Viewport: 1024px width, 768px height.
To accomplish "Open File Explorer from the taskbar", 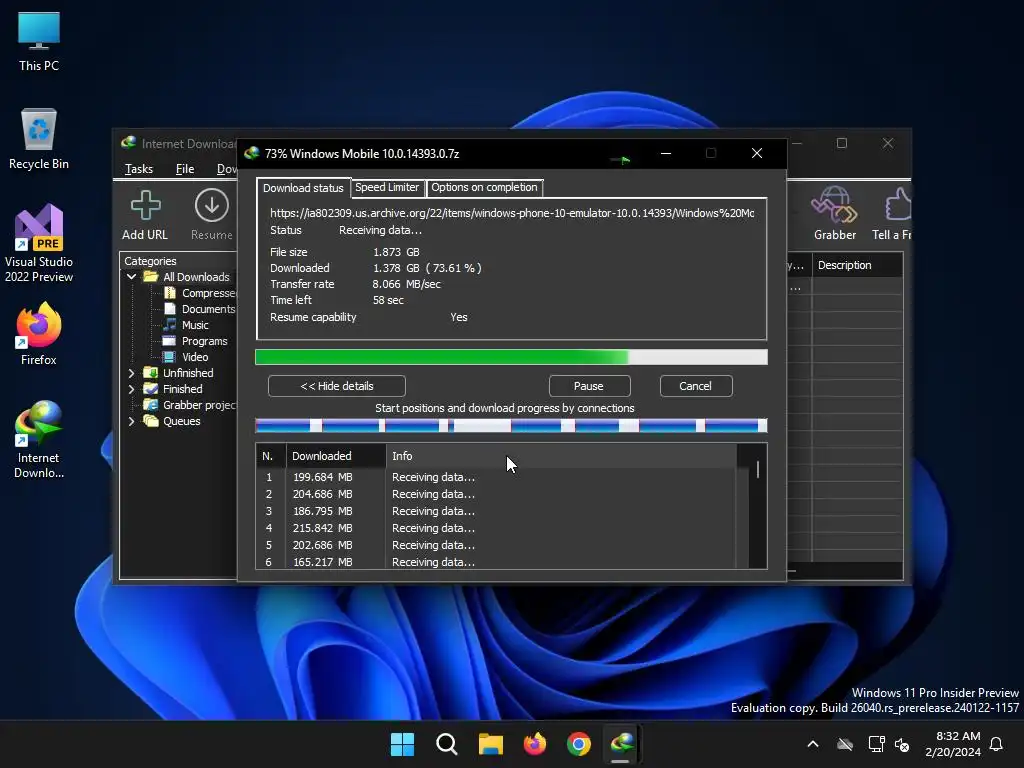I will click(x=490, y=744).
